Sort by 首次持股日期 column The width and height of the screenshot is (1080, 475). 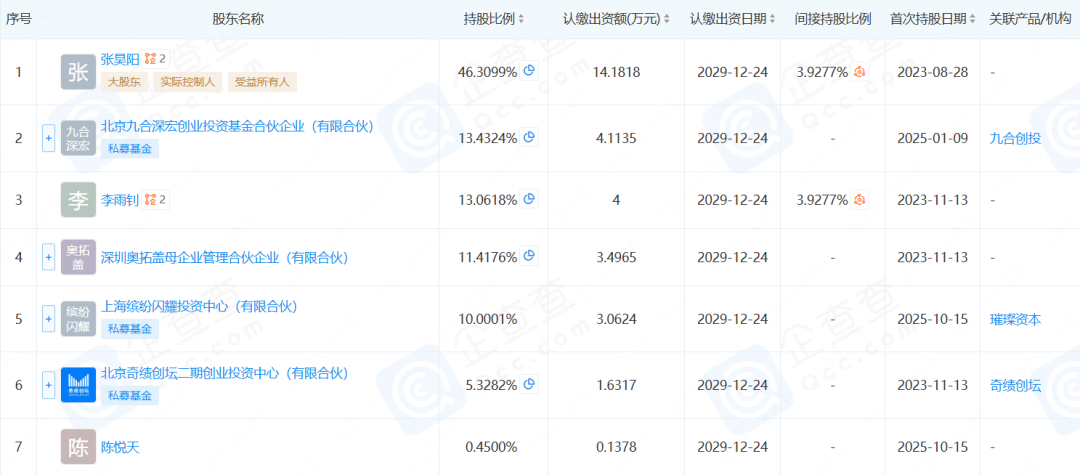coord(972,19)
